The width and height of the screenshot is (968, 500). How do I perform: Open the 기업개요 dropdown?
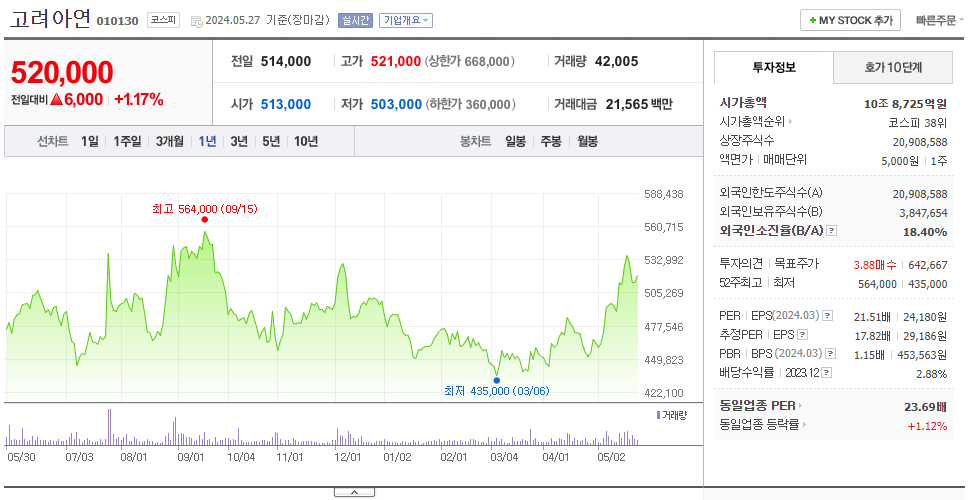406,20
